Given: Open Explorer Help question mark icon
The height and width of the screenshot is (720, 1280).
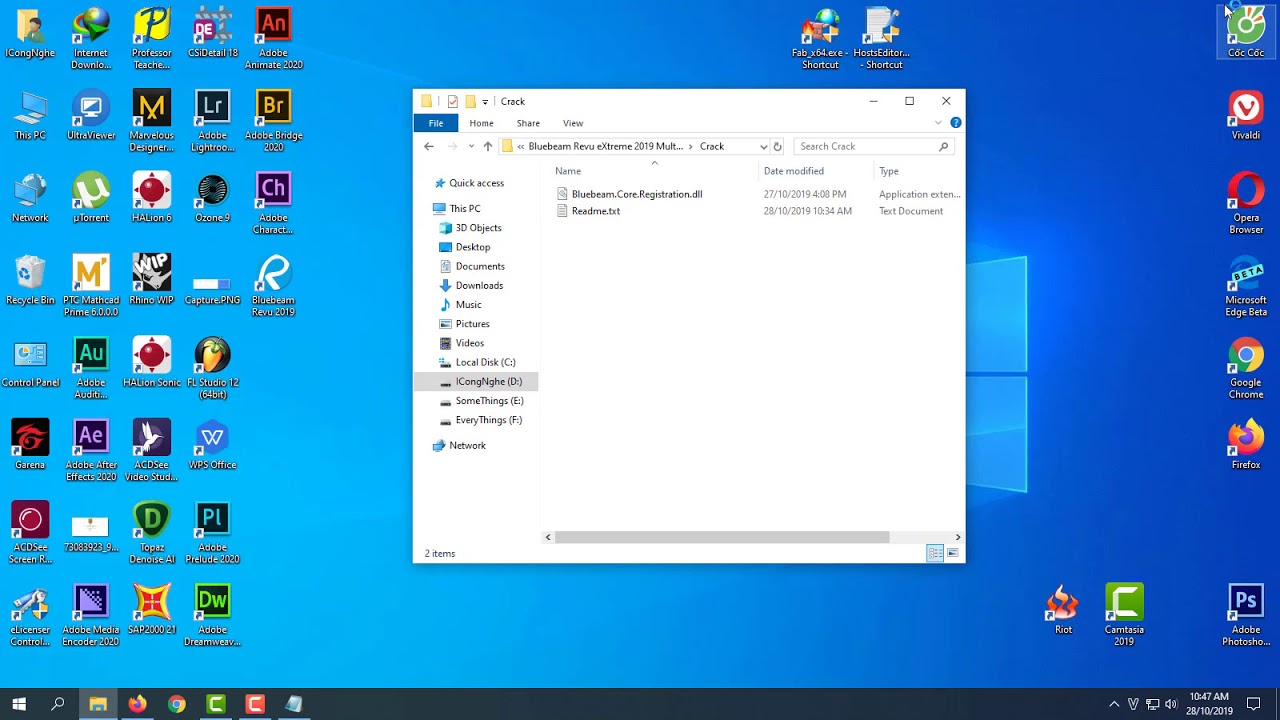Looking at the screenshot, I should click(955, 123).
